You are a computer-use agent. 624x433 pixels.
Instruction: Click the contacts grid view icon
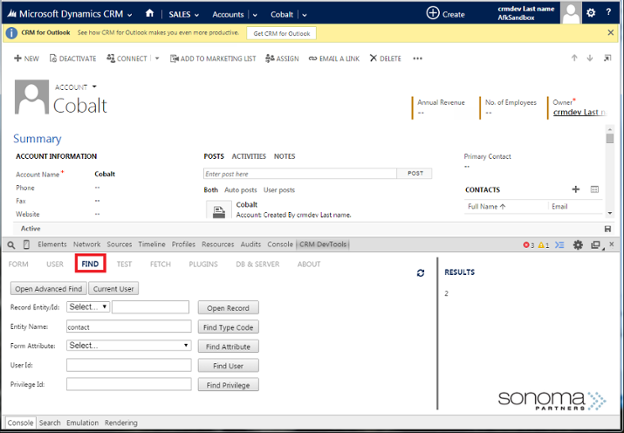coord(594,189)
